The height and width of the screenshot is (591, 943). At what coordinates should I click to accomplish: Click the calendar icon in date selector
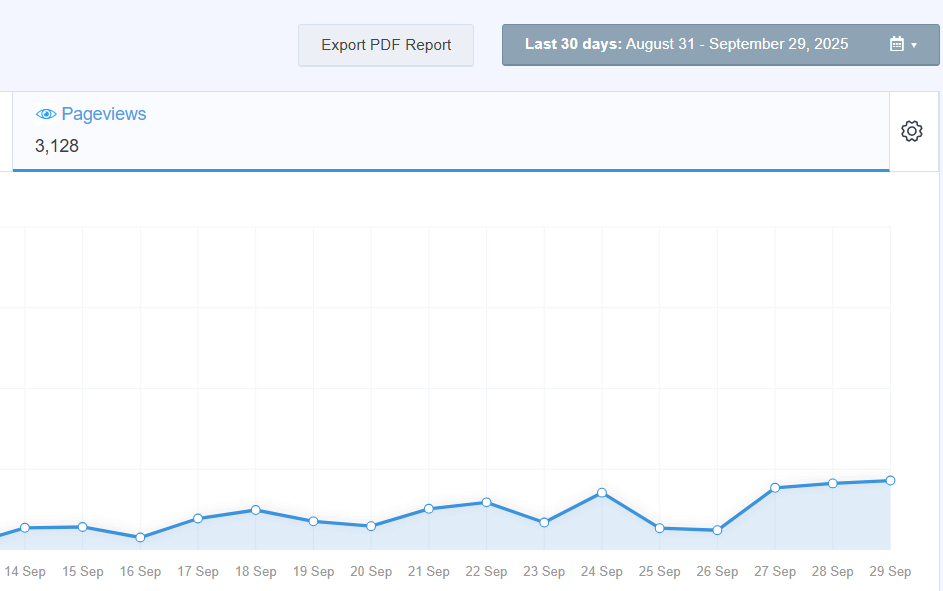(x=896, y=45)
